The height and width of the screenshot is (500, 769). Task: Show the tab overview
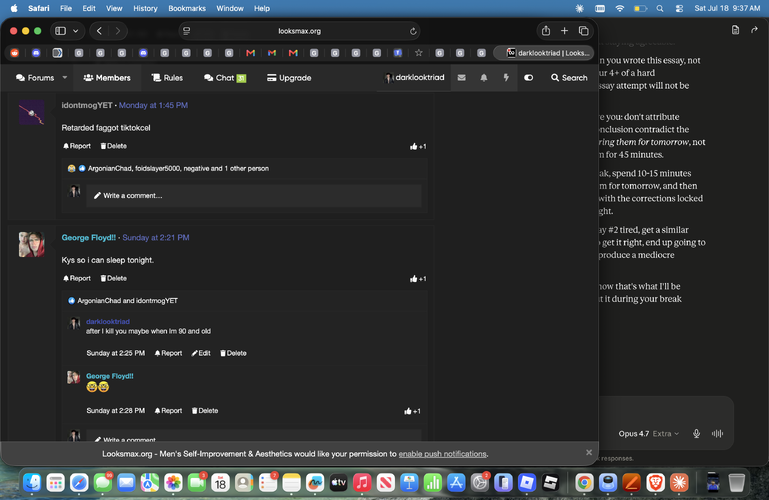tap(584, 31)
